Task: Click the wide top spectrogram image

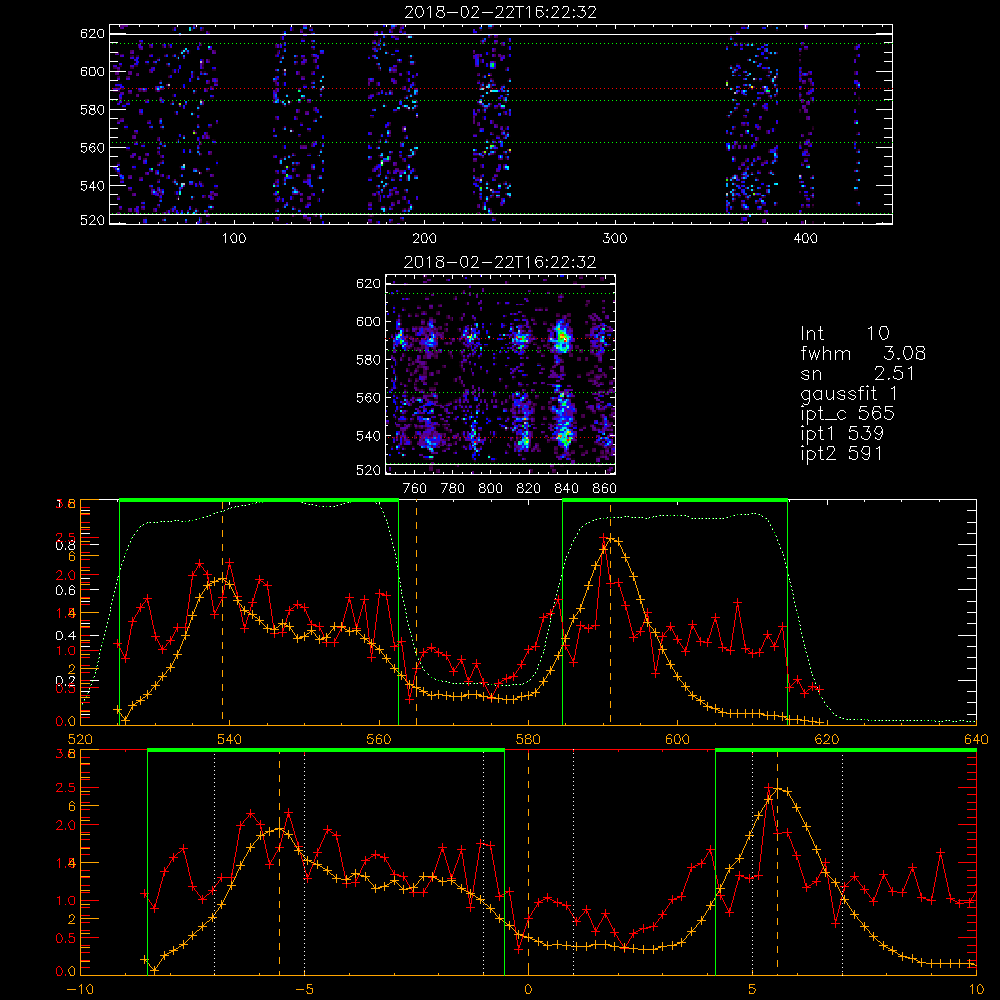Action: pos(501,124)
